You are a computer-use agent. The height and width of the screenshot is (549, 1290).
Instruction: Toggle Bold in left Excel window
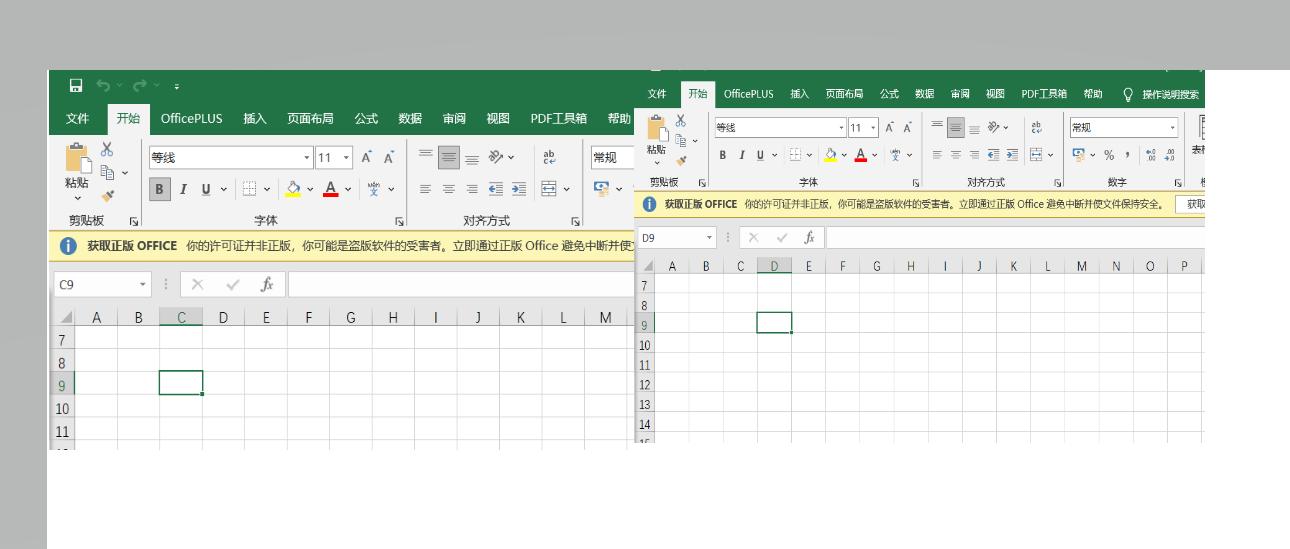[160, 189]
